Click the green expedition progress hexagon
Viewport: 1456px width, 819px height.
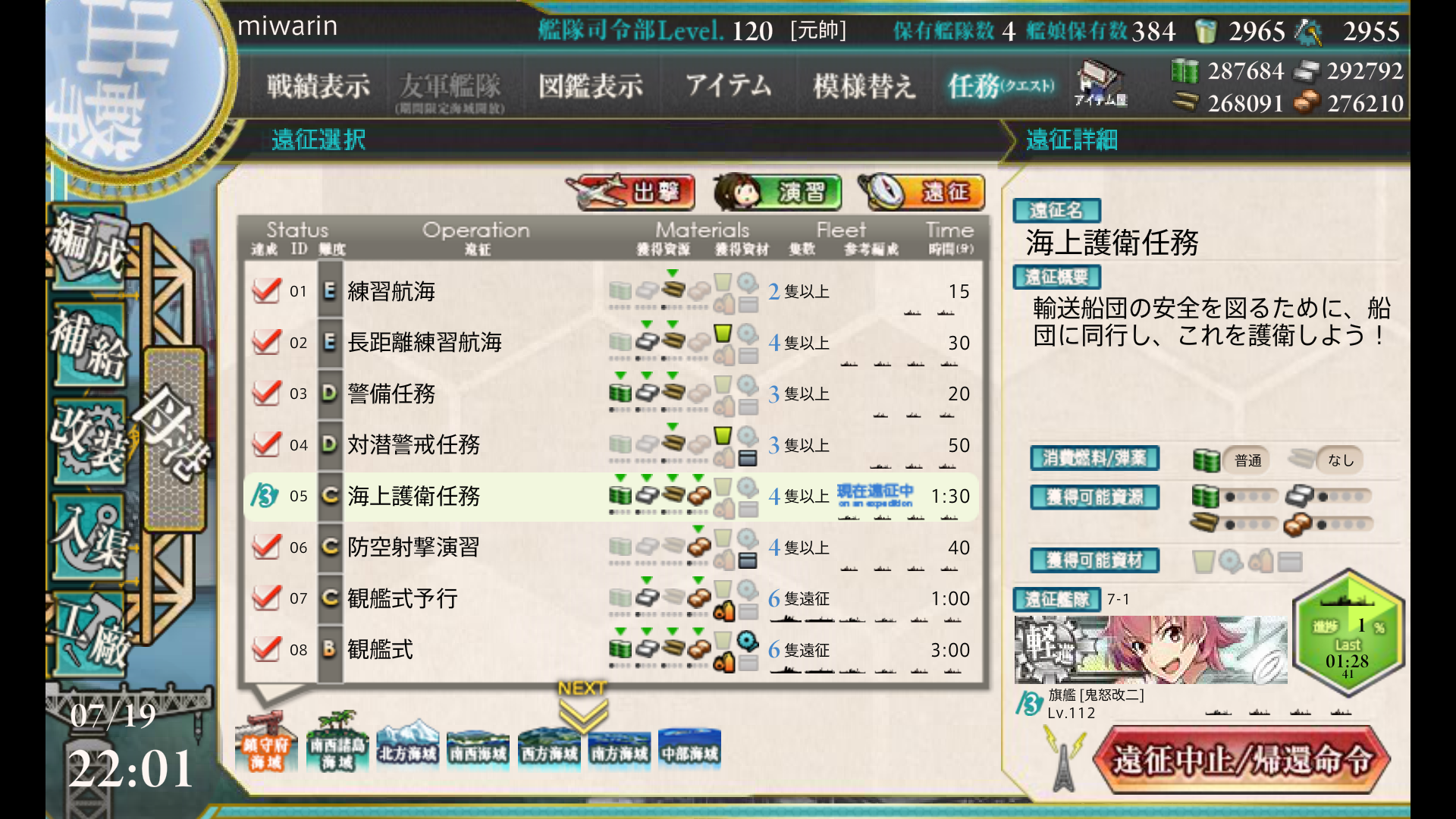(1348, 633)
